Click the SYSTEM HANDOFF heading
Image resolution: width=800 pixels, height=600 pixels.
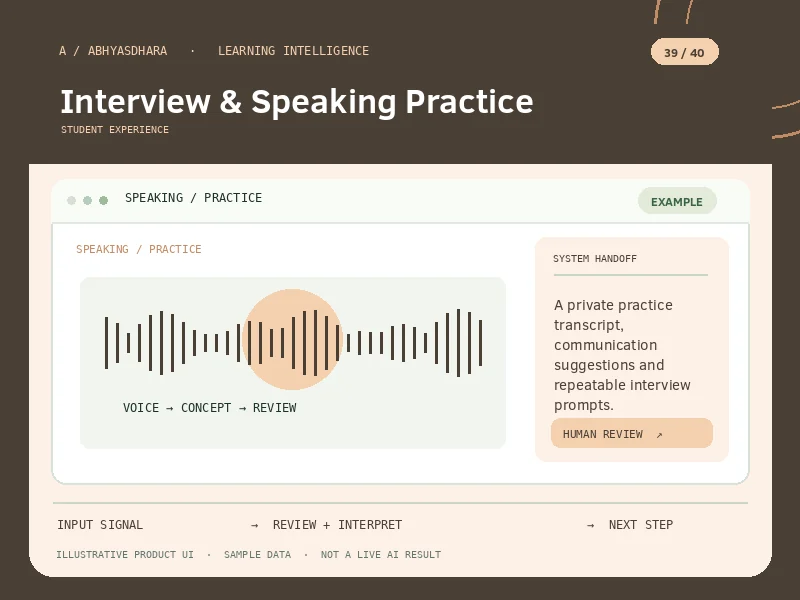click(595, 258)
